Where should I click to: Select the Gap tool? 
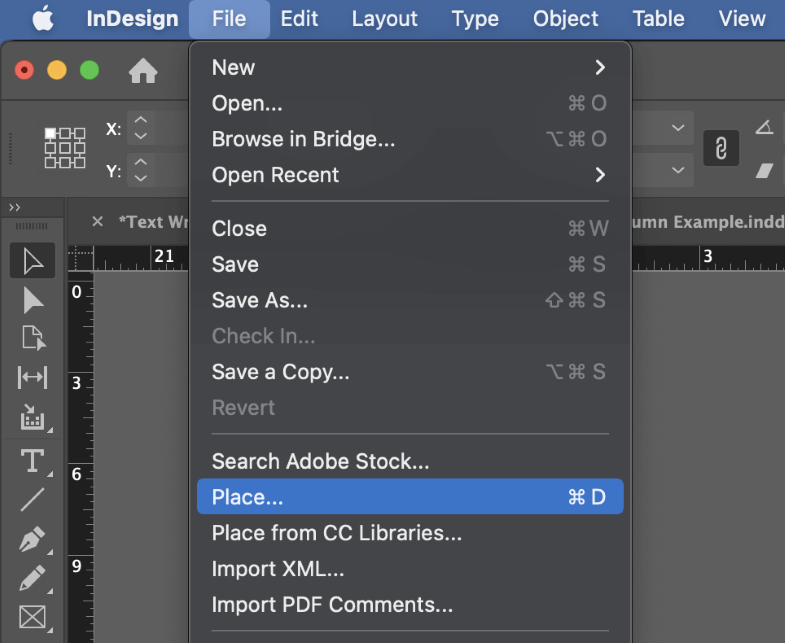click(x=33, y=378)
